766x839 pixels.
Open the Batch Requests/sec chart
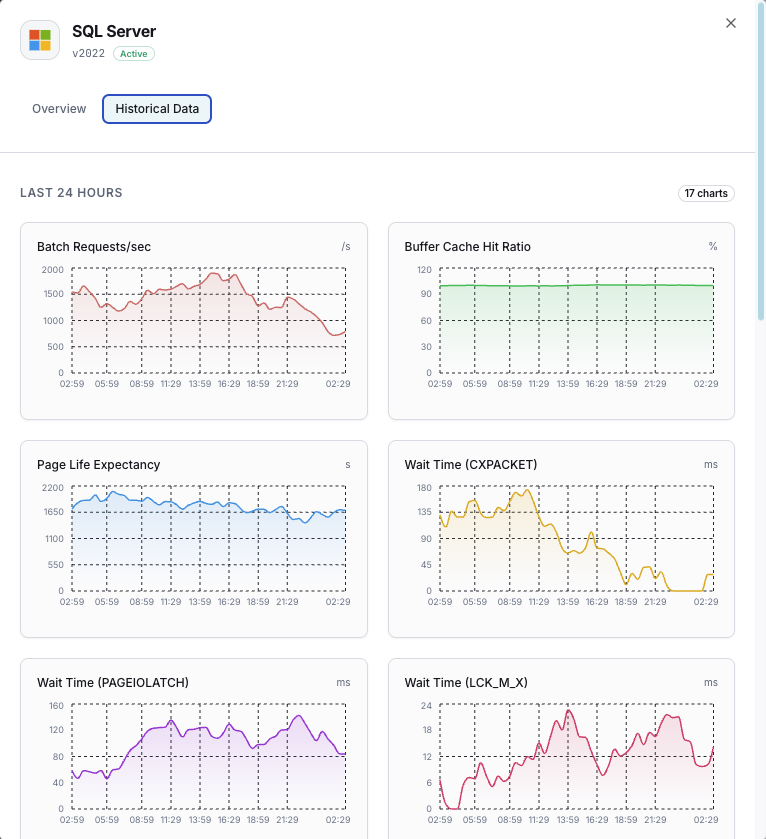tap(193, 320)
